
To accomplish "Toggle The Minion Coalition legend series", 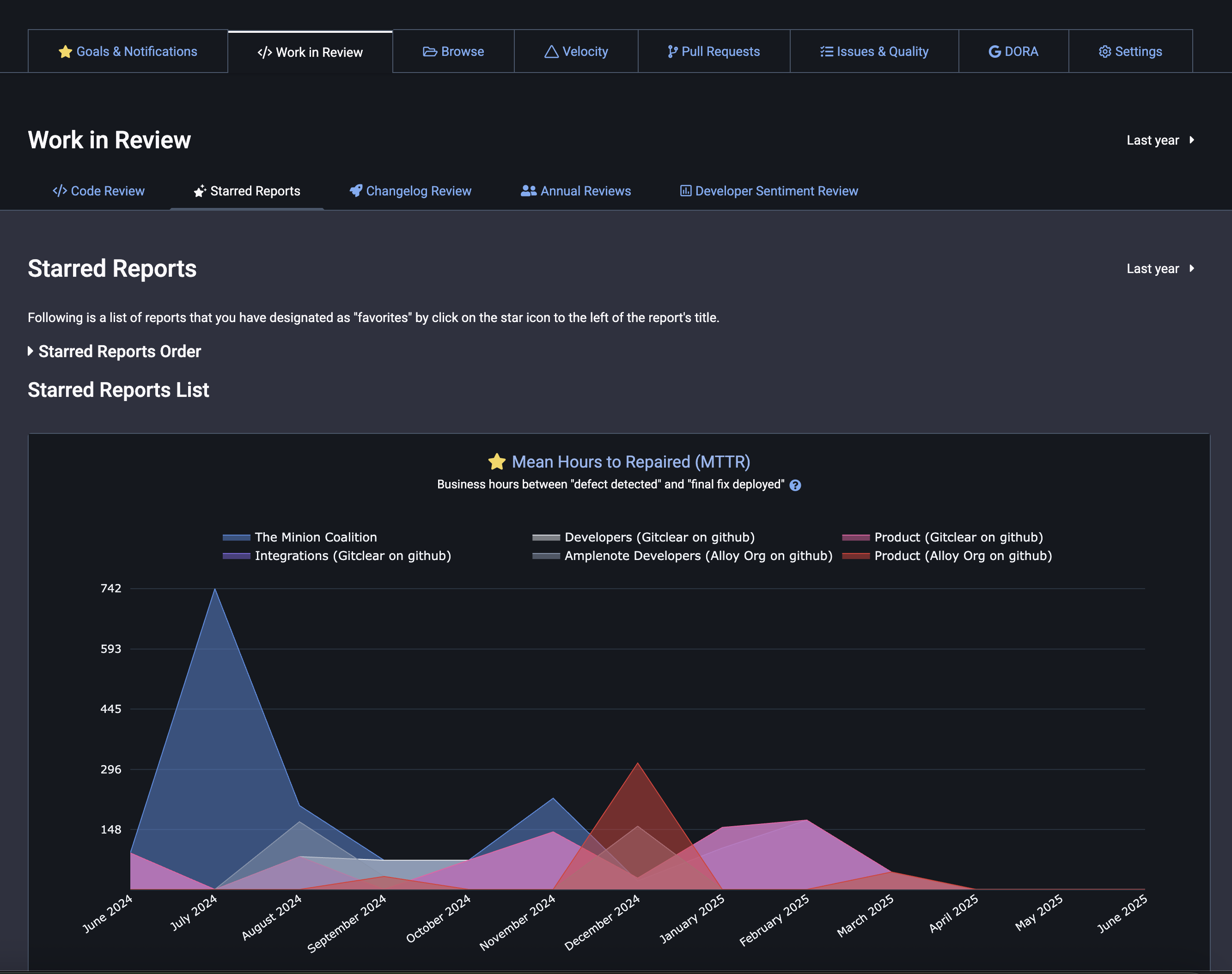I will (x=316, y=537).
